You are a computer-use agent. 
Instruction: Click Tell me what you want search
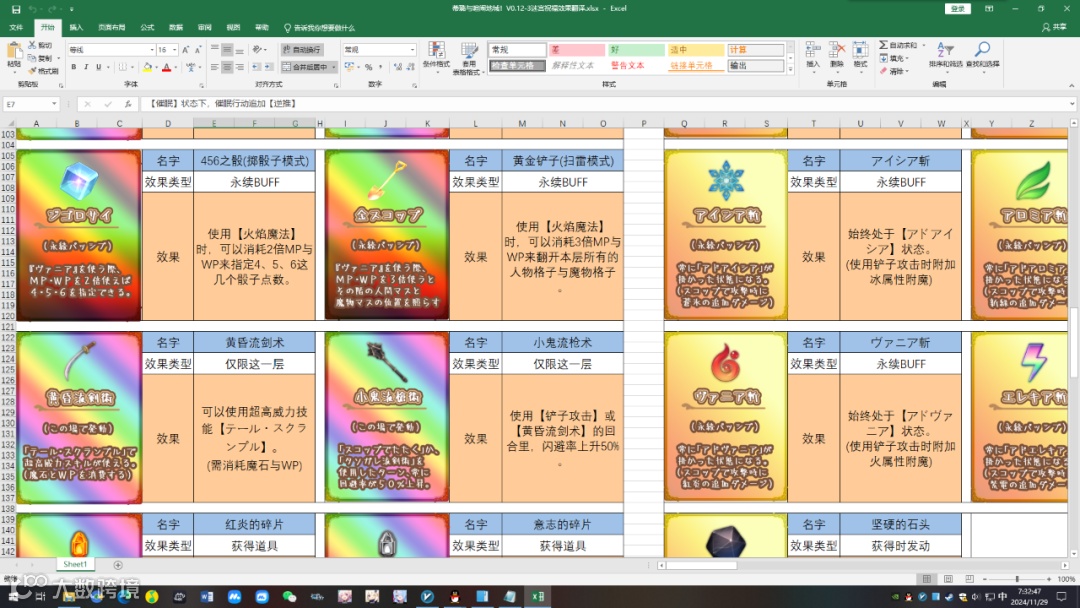coord(320,28)
